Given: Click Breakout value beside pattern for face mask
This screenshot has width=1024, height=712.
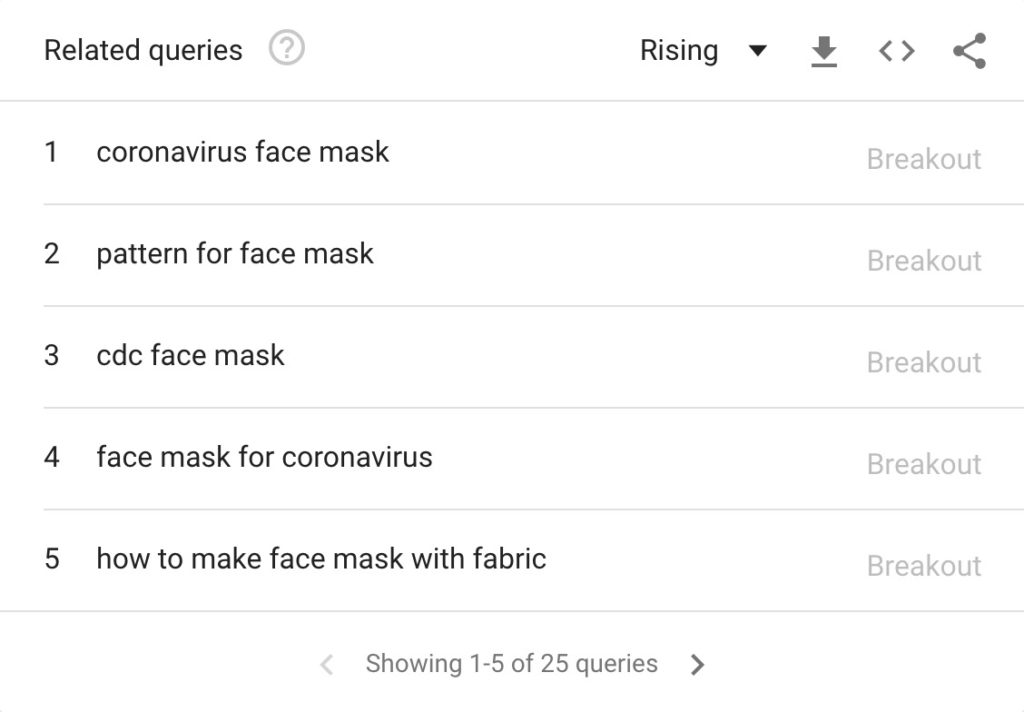Looking at the screenshot, I should (x=923, y=261).
